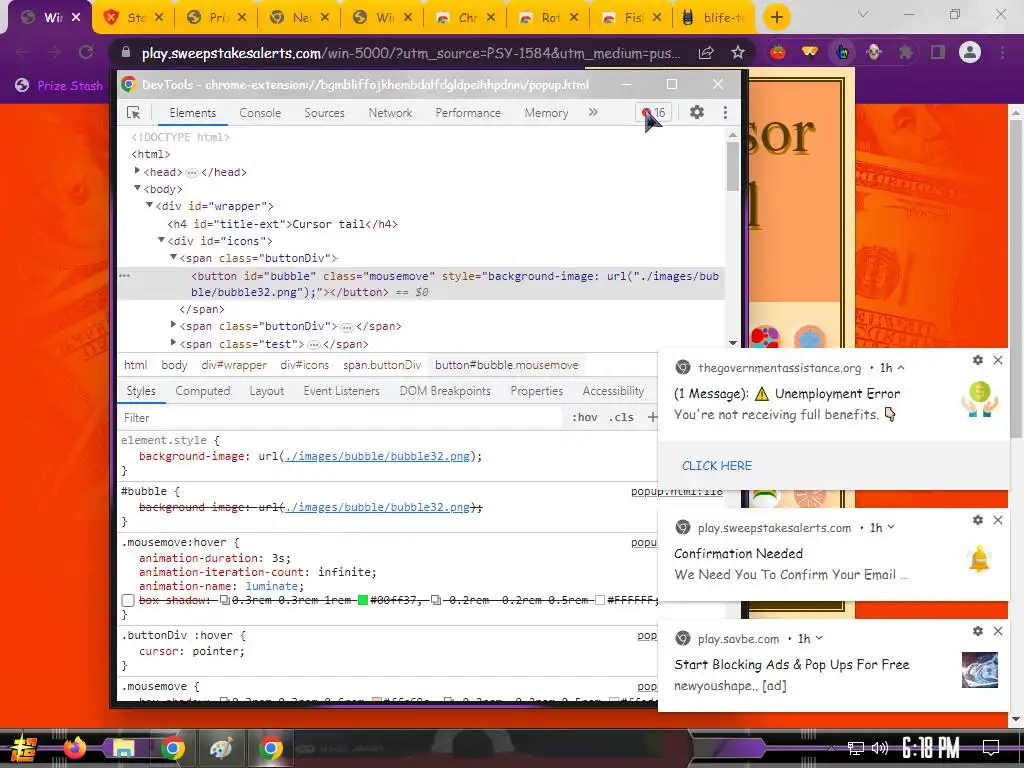Show more DevTools panels via the double chevron
The width and height of the screenshot is (1024, 768).
pyautogui.click(x=593, y=112)
